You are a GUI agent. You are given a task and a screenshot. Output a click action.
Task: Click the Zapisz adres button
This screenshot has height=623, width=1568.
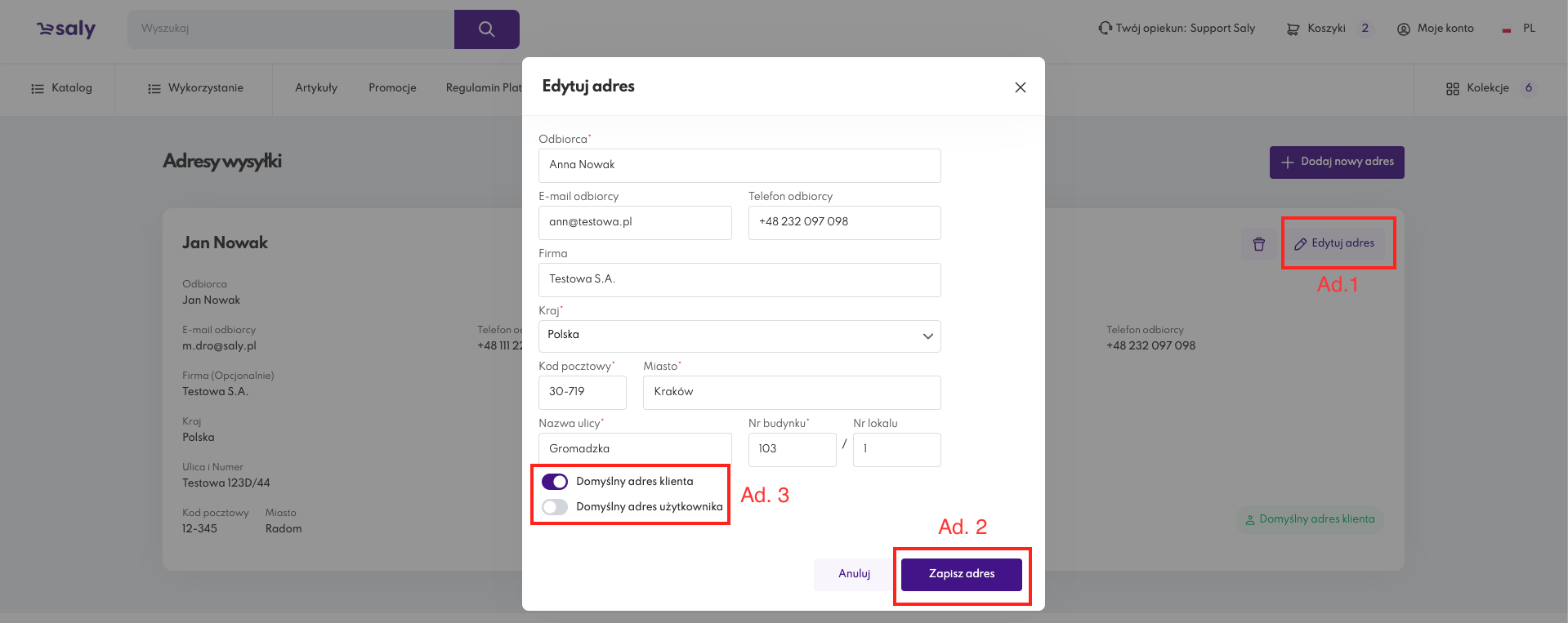pos(961,574)
